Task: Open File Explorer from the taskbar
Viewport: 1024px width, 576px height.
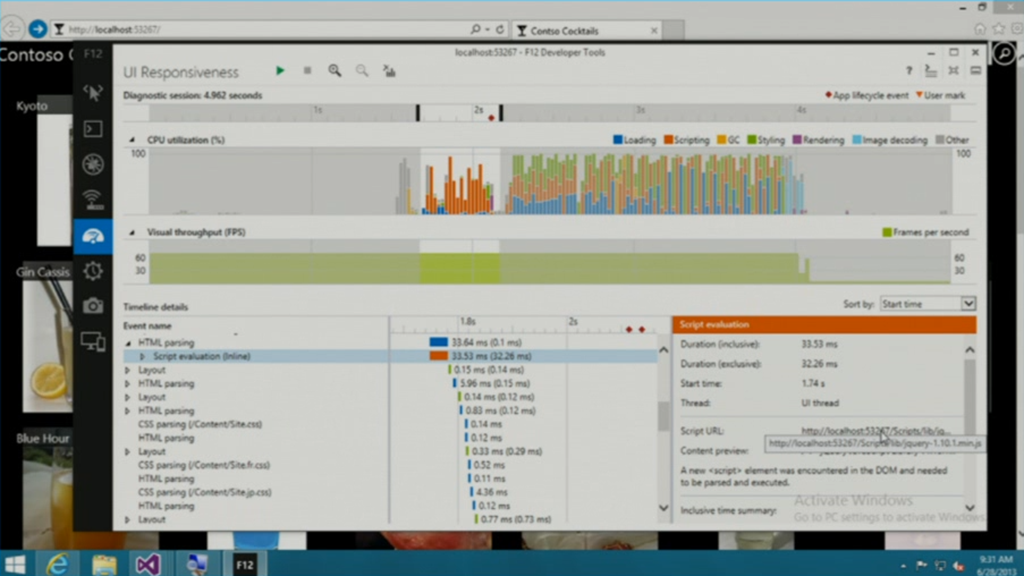Action: coord(104,564)
